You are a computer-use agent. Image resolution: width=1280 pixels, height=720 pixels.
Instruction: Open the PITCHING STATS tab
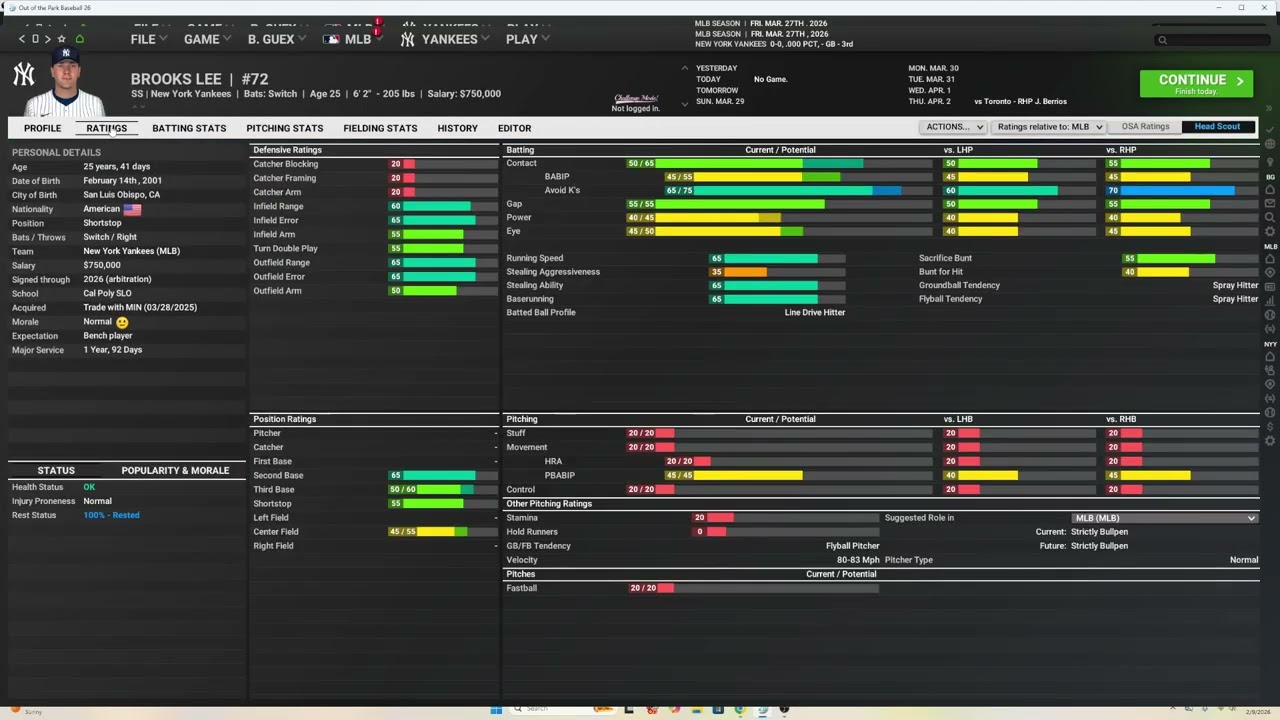(x=285, y=128)
